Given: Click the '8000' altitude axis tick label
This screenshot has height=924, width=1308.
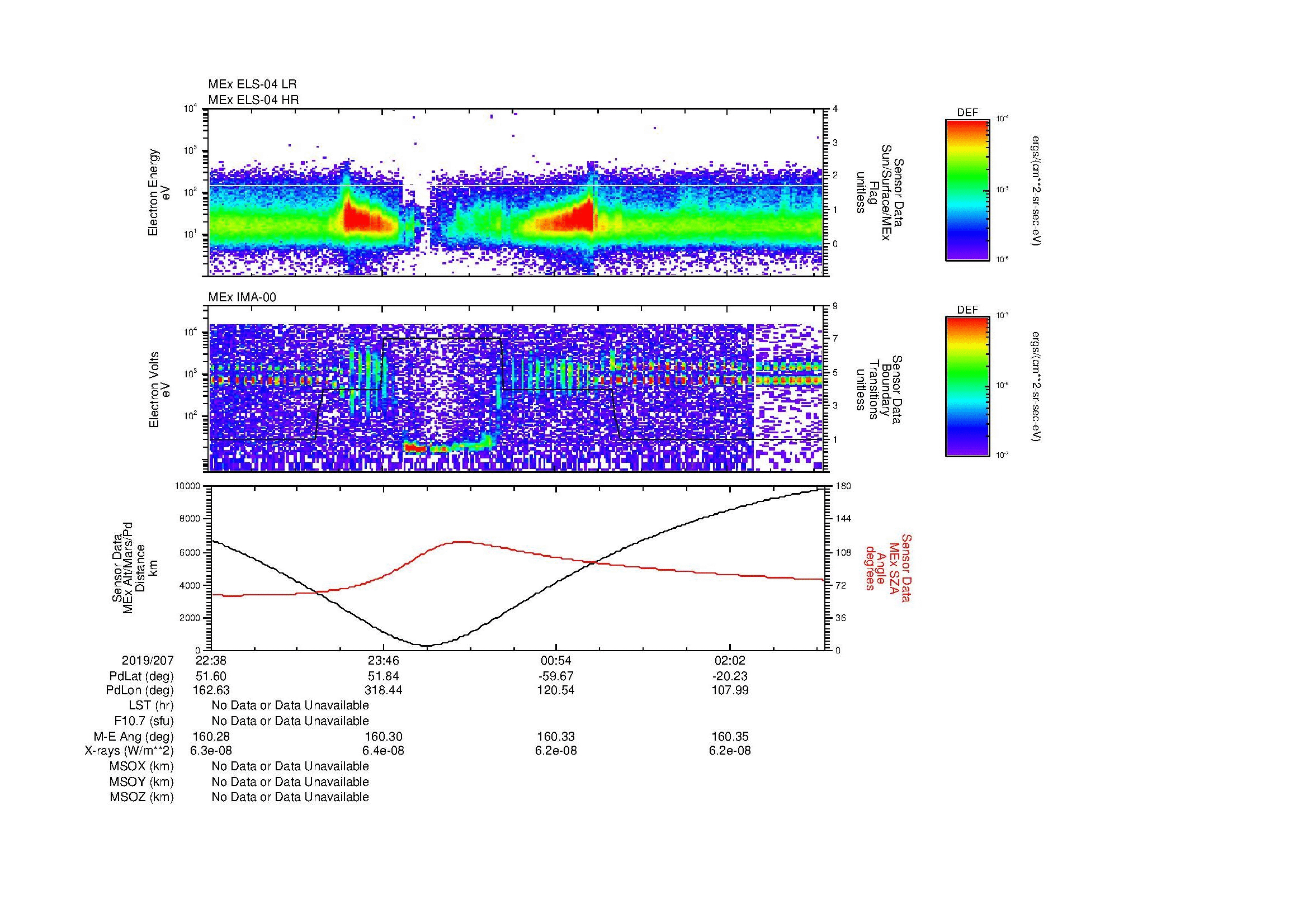Looking at the screenshot, I should tap(190, 519).
